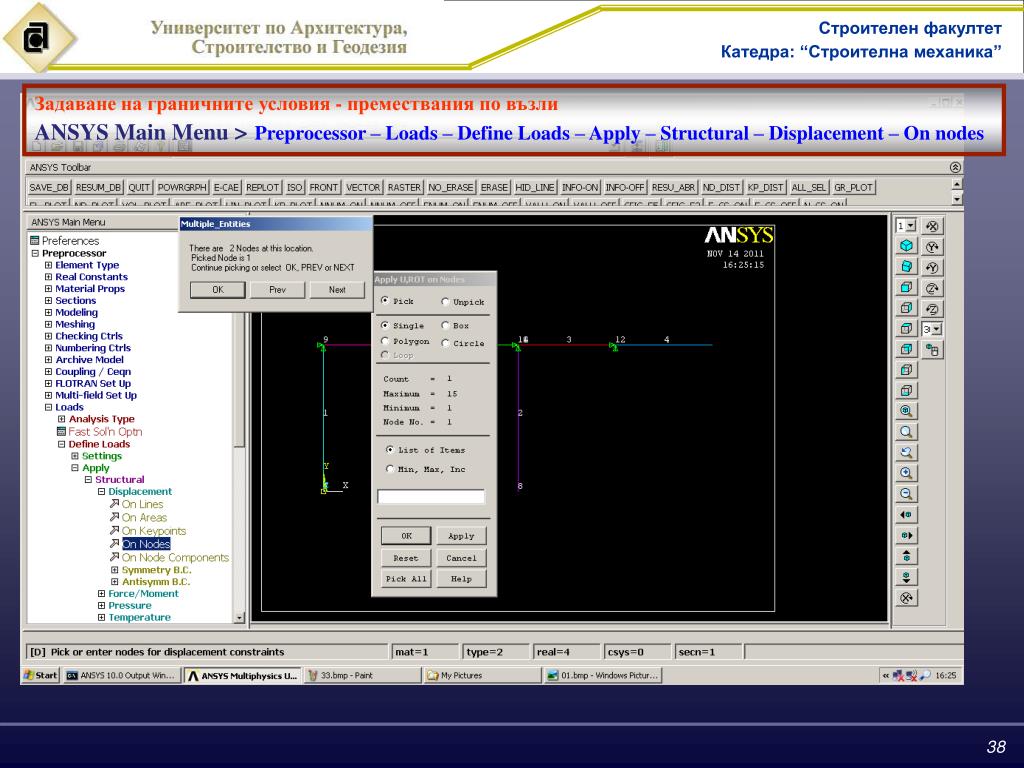
Task: Choose the Polygon picking mode radio
Action: (x=385, y=341)
